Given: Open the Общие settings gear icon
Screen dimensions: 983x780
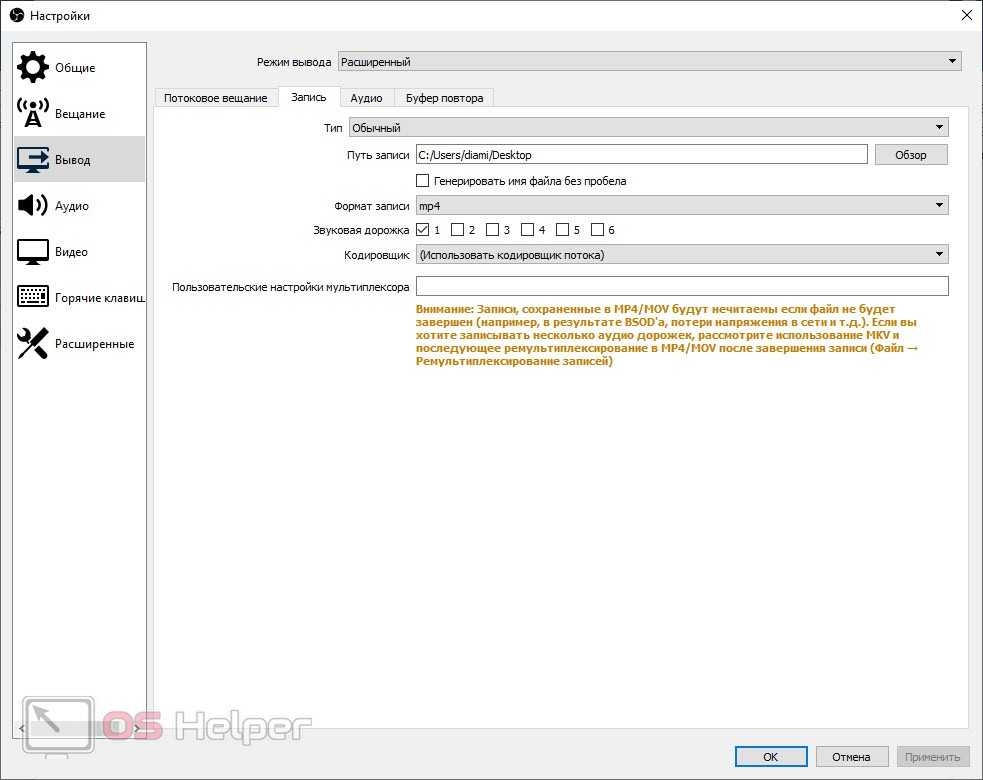Looking at the screenshot, I should tap(33, 67).
